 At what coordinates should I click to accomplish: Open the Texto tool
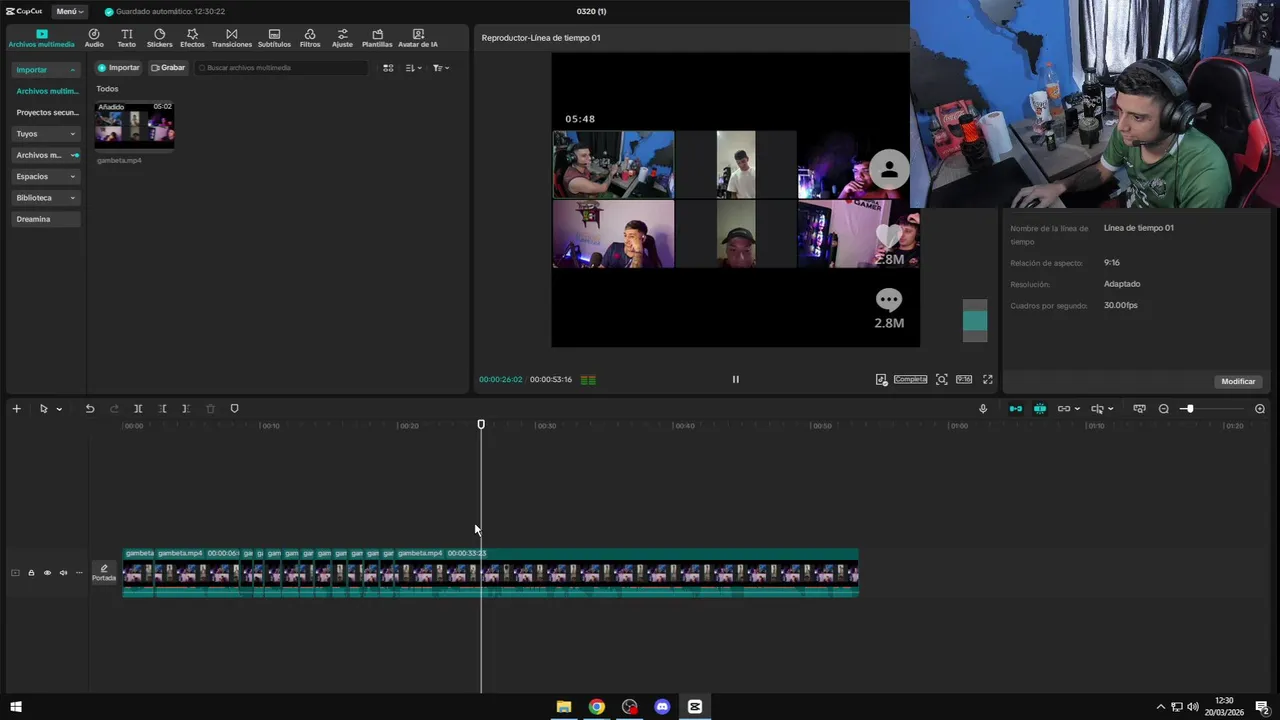[x=126, y=38]
